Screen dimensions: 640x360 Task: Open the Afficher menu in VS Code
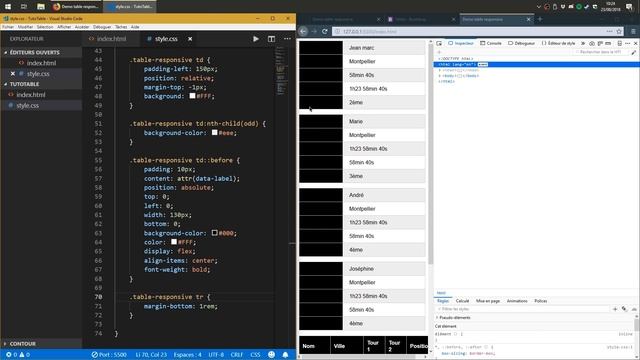coord(64,27)
